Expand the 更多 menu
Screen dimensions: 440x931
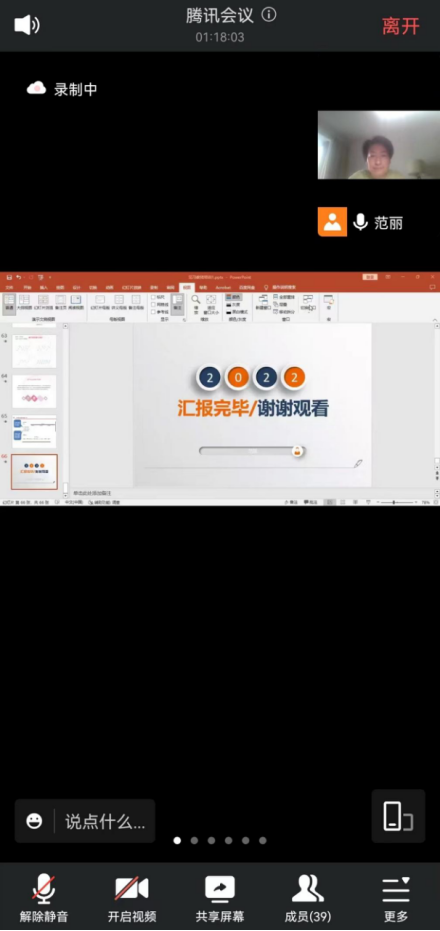pyautogui.click(x=395, y=900)
